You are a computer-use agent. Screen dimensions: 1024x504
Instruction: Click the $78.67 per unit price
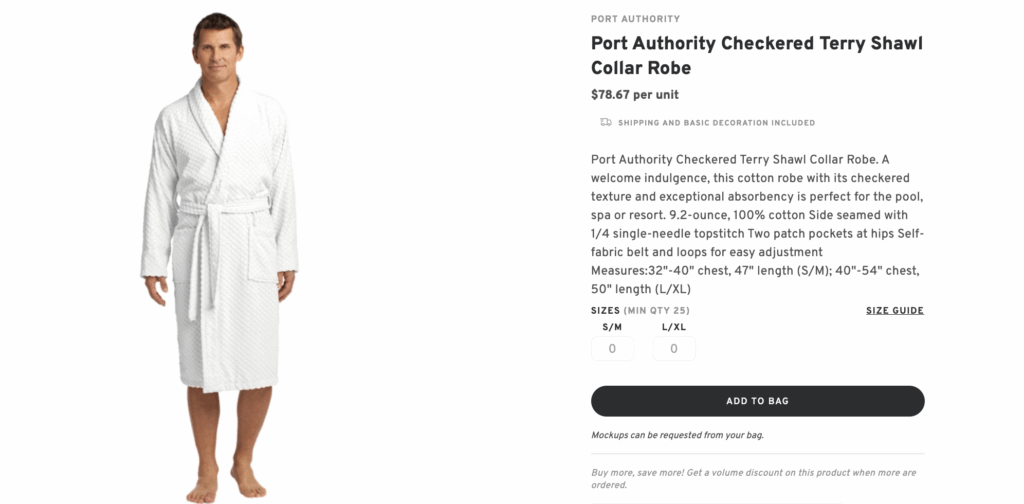pos(635,95)
